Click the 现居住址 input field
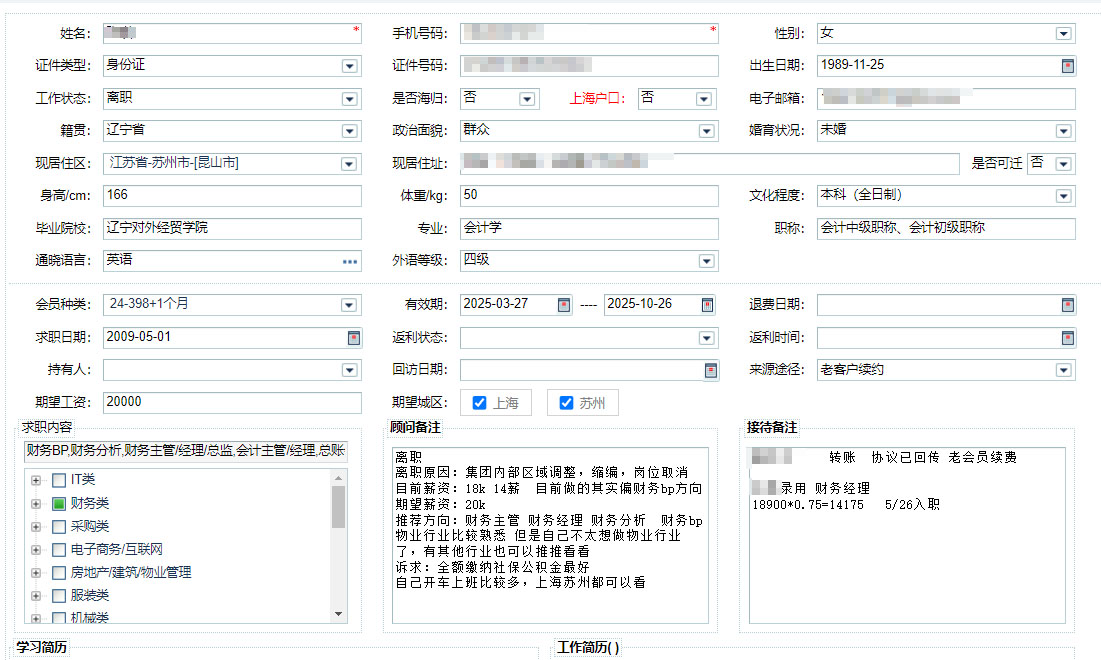This screenshot has height=660, width=1101. [710, 164]
